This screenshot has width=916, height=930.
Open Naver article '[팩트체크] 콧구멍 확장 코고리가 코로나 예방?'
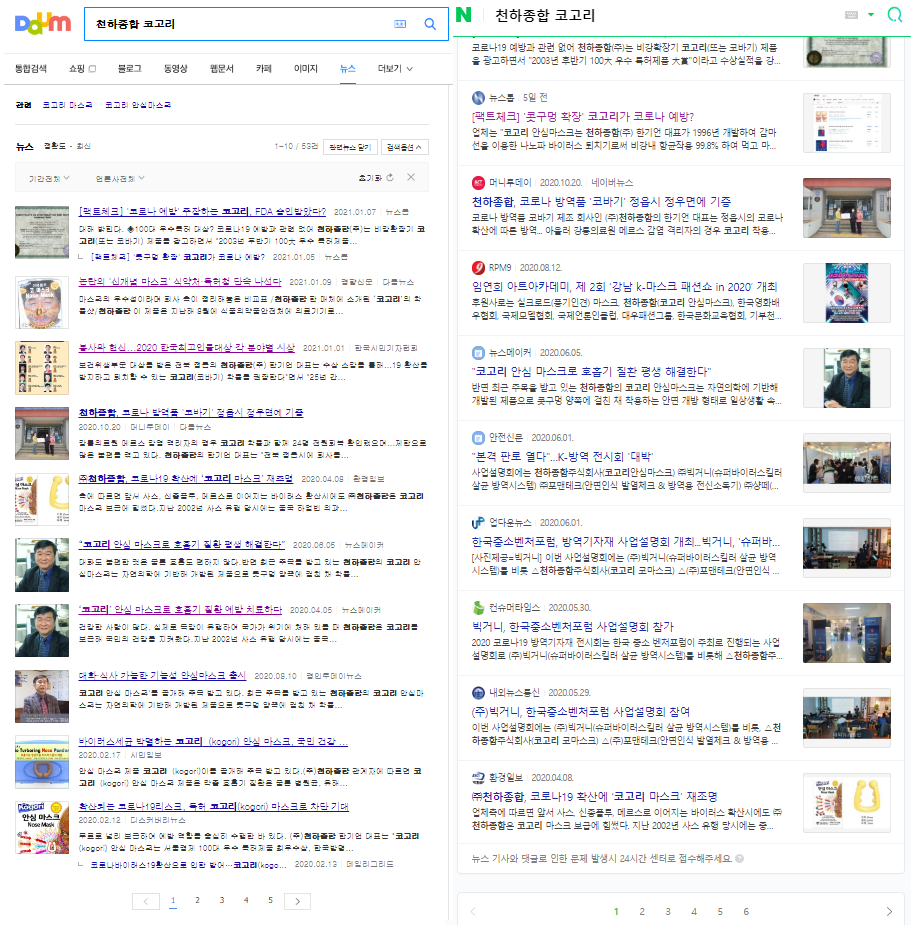click(x=583, y=116)
